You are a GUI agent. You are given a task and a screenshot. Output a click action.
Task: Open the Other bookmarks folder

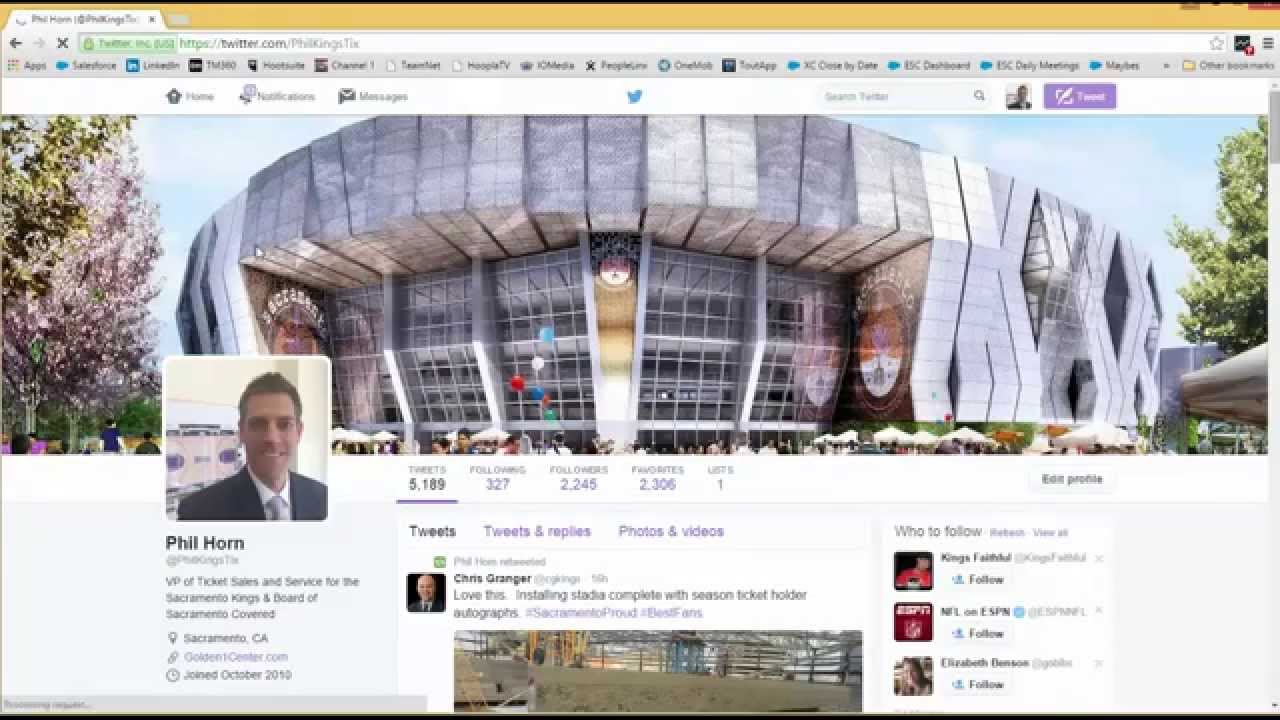(1228, 66)
